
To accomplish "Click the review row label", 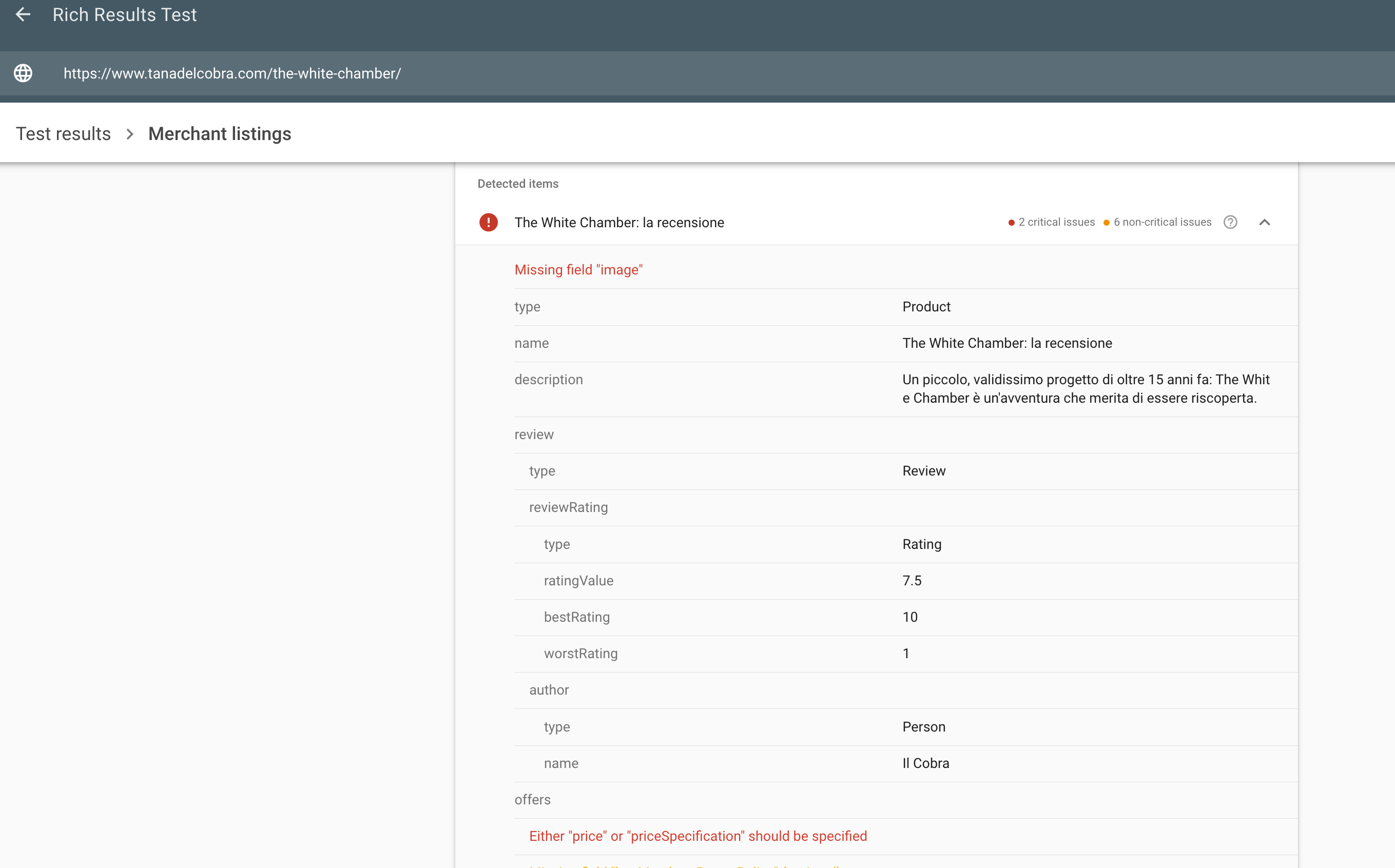I will (534, 435).
